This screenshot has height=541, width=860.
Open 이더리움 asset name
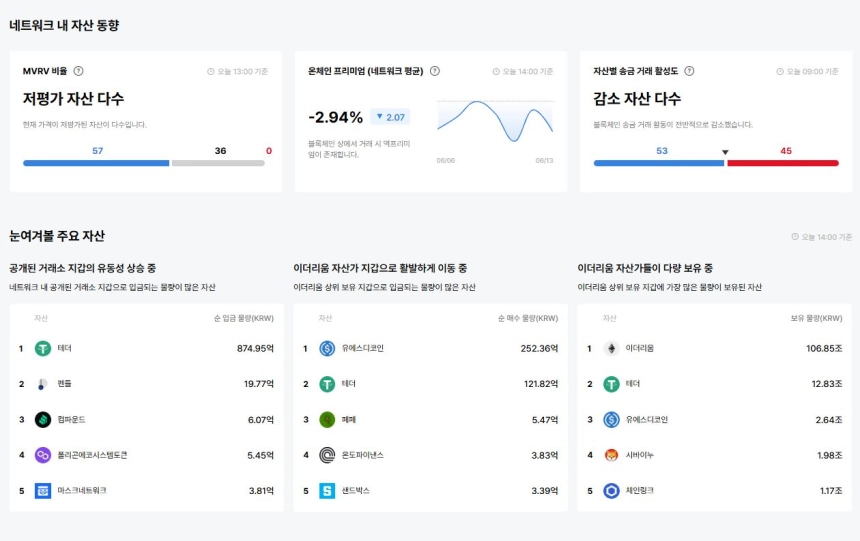(640, 348)
